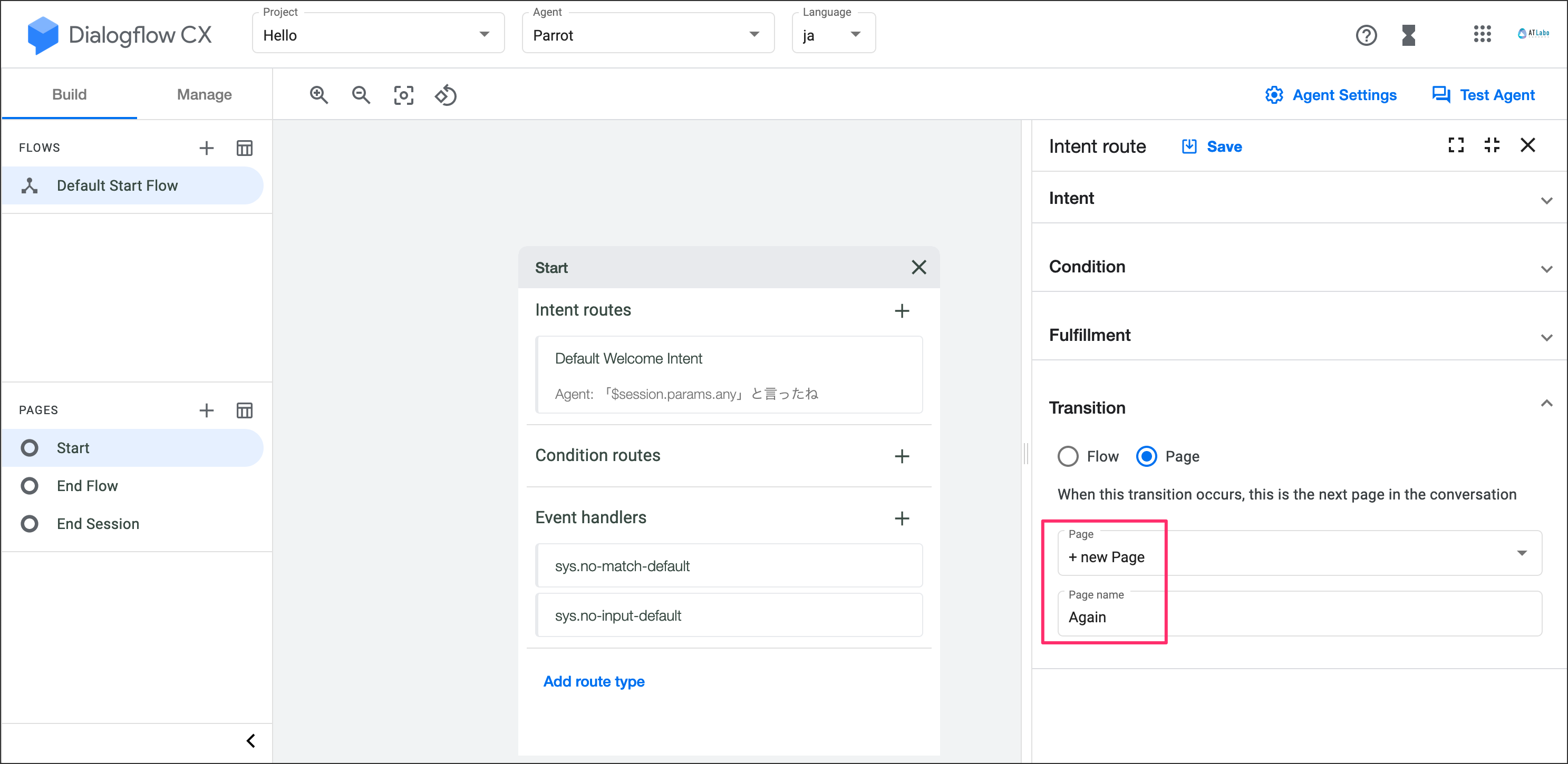Select the End Session page

[98, 524]
